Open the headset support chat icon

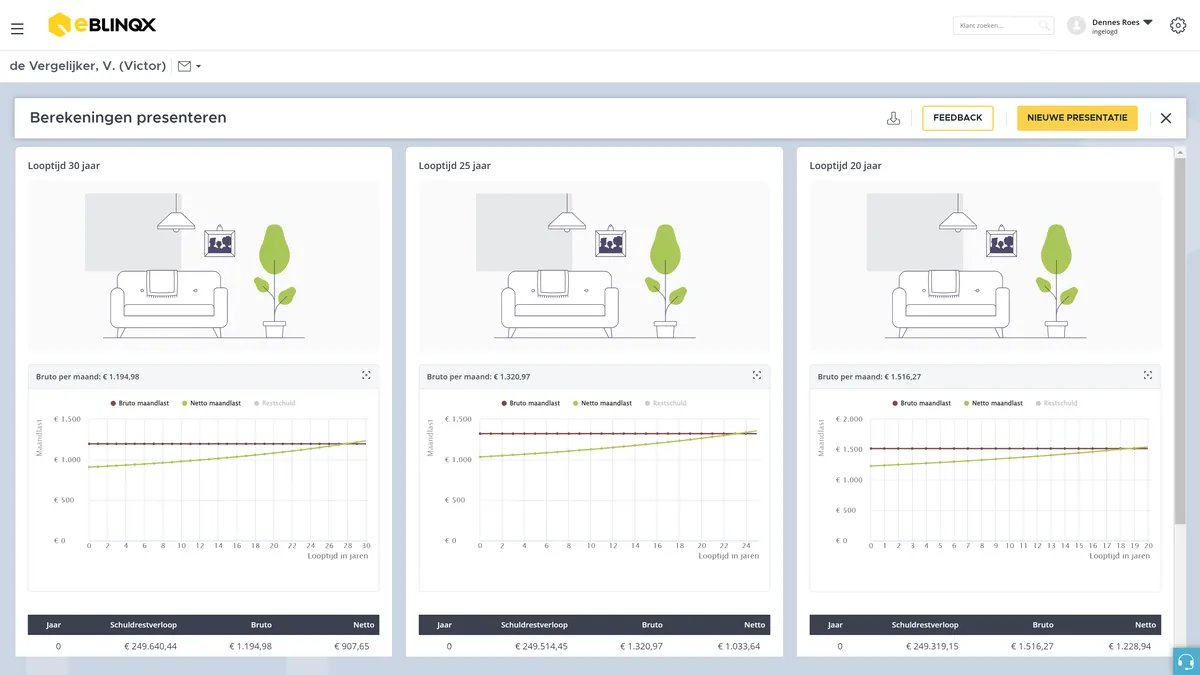(x=1185, y=661)
